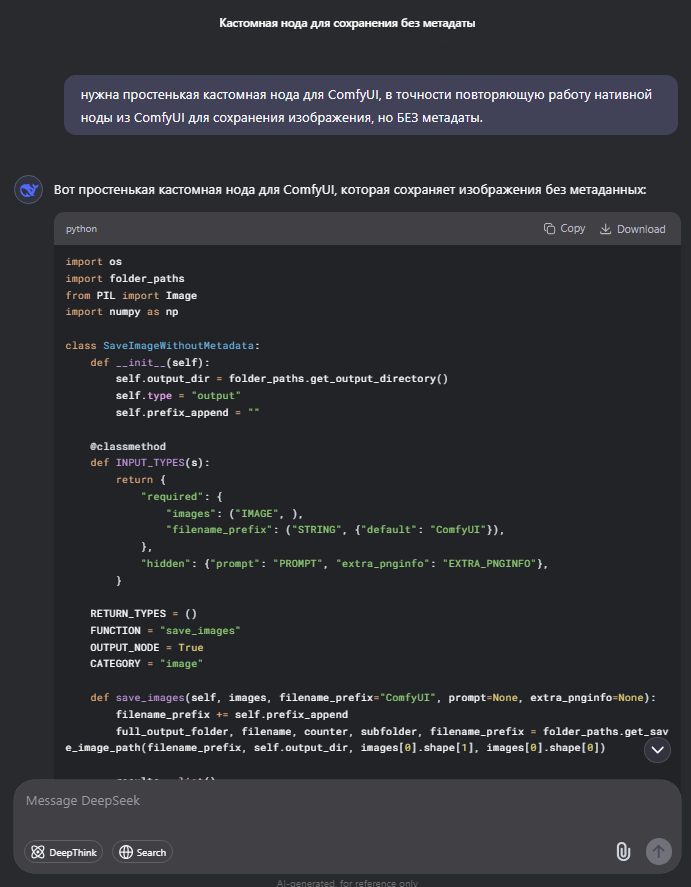This screenshot has height=887, width=691.
Task: Focus the Message DeepSeek input field
Action: click(347, 801)
